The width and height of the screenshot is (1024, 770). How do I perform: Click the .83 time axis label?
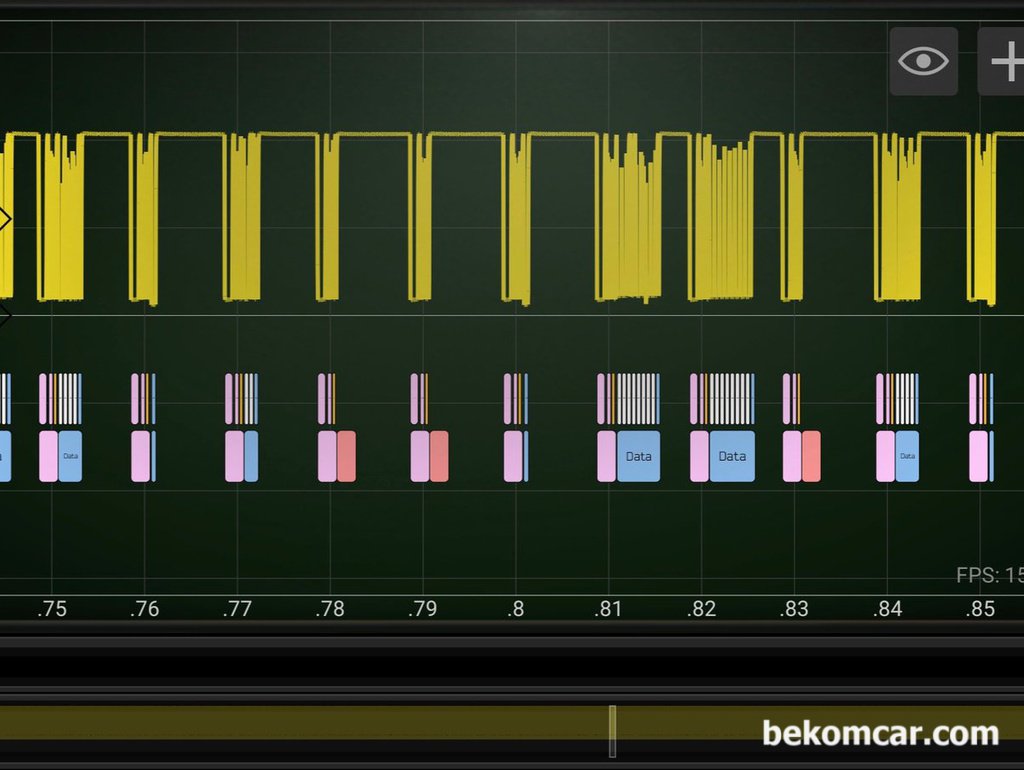point(794,609)
